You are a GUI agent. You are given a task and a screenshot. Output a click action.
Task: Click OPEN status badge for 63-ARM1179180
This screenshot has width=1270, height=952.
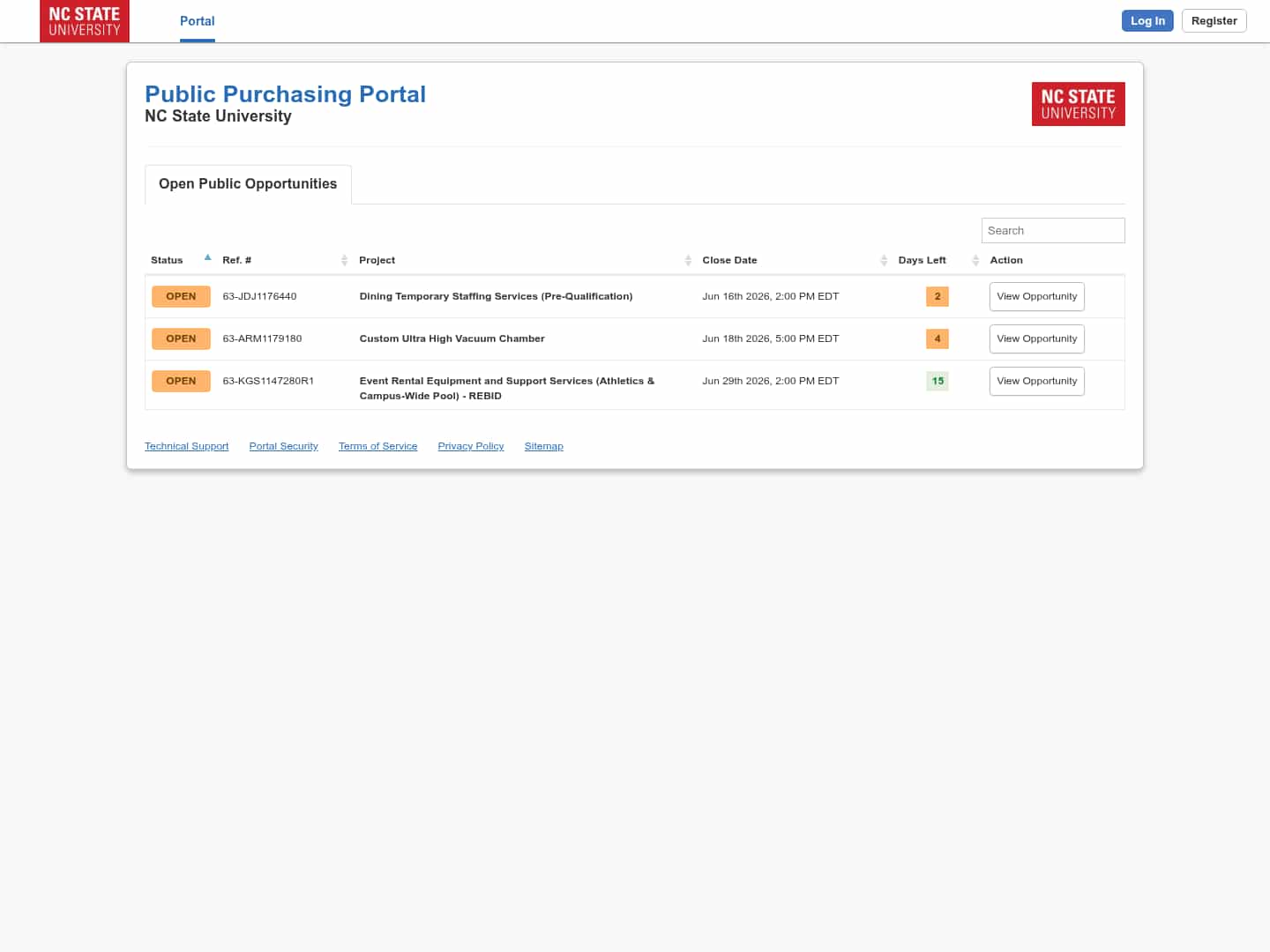pos(181,338)
